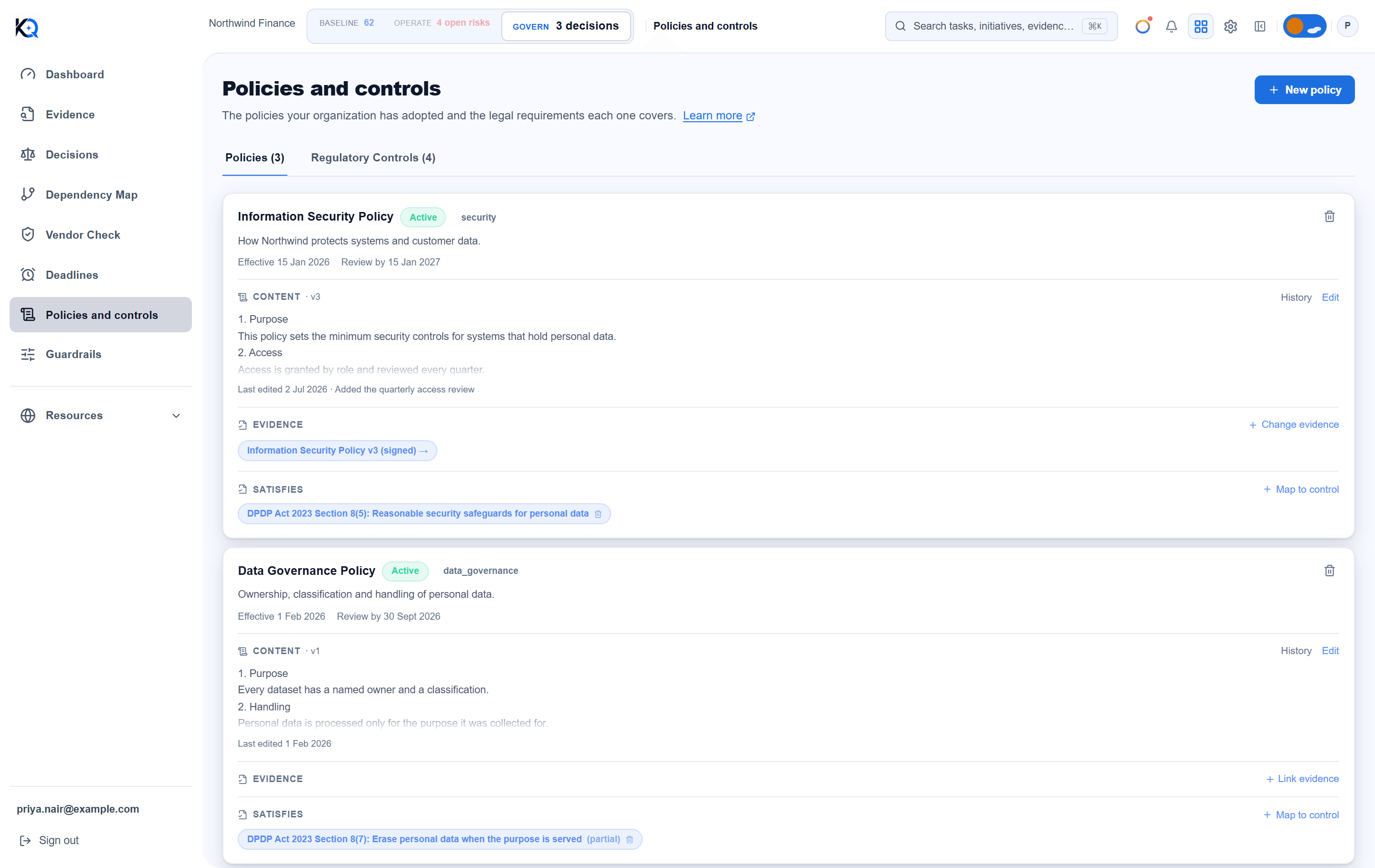Toggle the light/dark theme switch
This screenshot has width=1375, height=868.
(x=1304, y=26)
